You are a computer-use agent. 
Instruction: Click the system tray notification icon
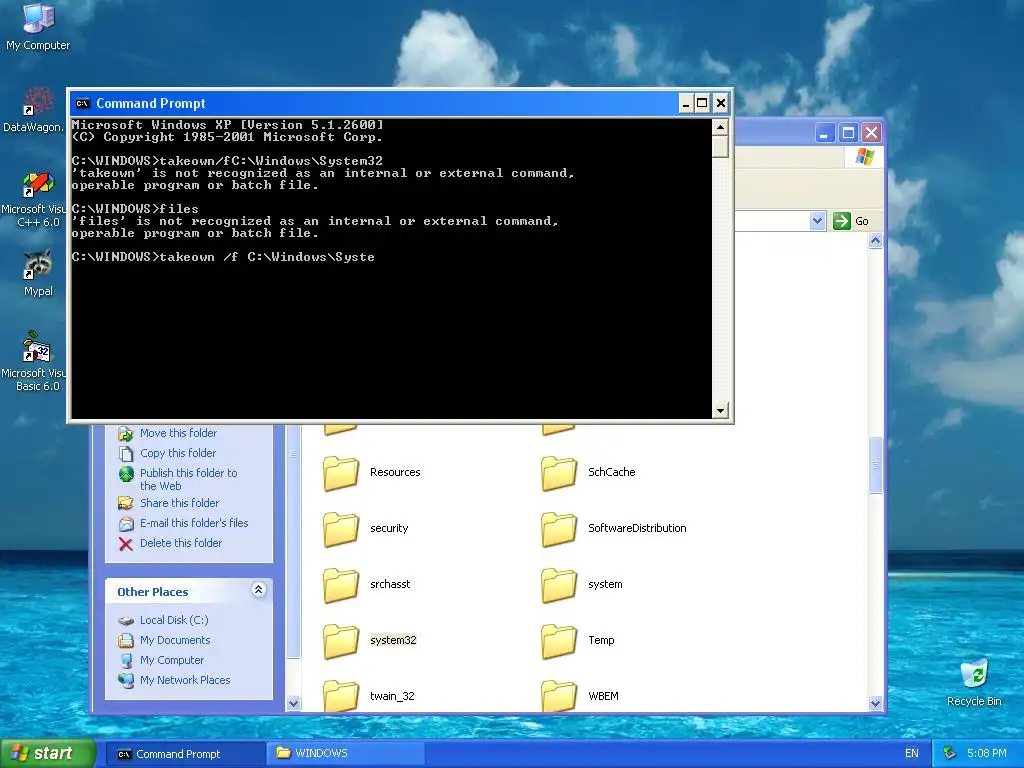coord(950,754)
